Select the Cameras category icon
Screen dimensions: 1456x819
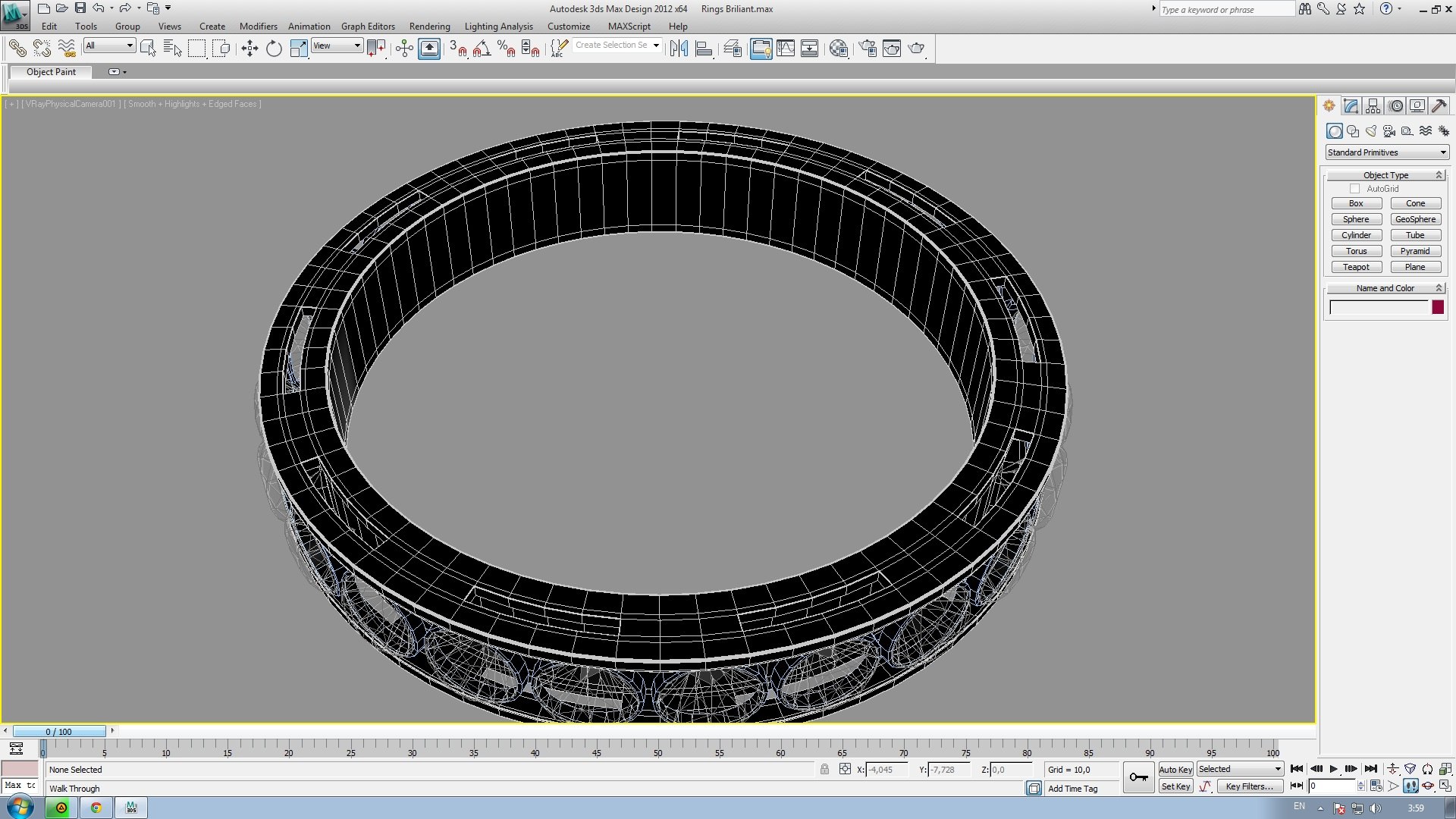point(1389,131)
